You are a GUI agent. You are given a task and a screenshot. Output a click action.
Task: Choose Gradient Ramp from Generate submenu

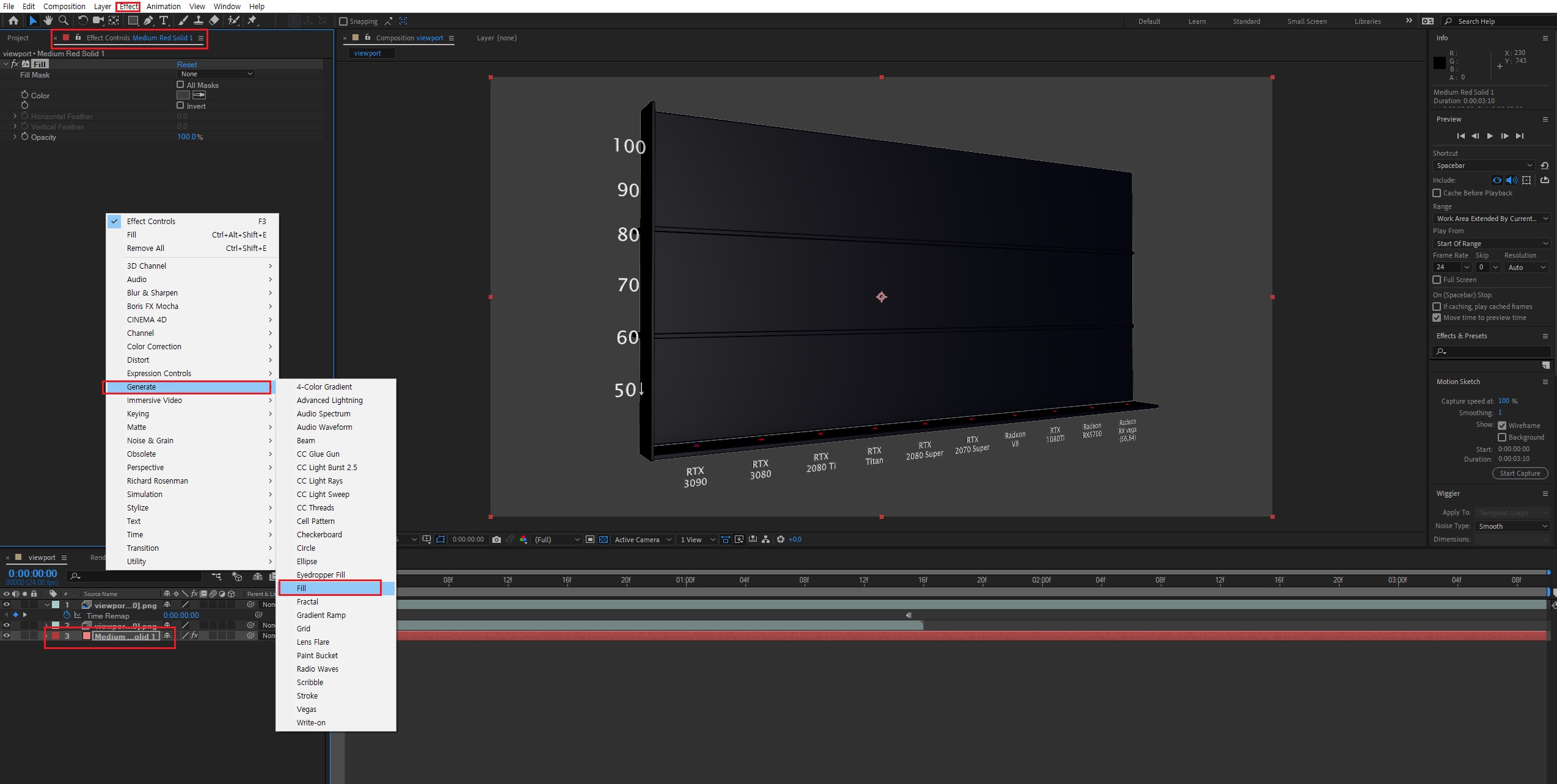[321, 615]
